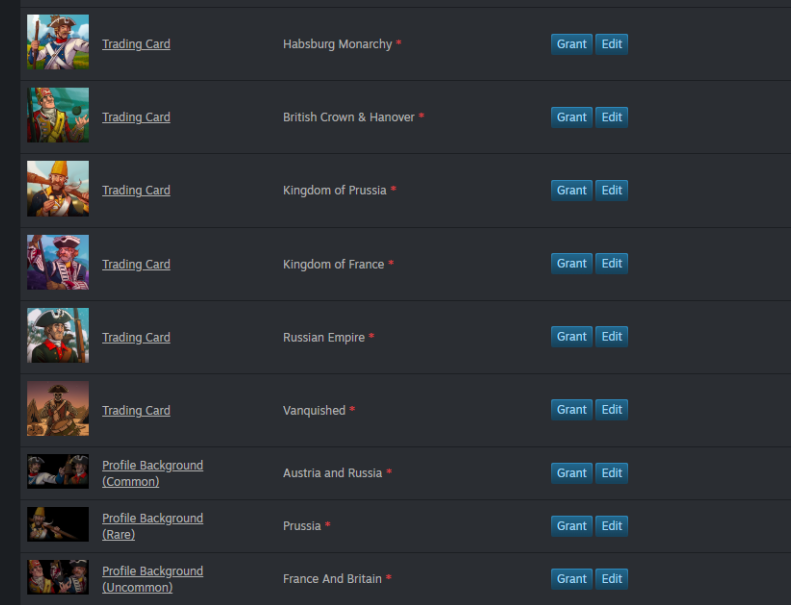The image size is (791, 605).
Task: Click the British Crown & Hanover card image
Action: point(58,116)
